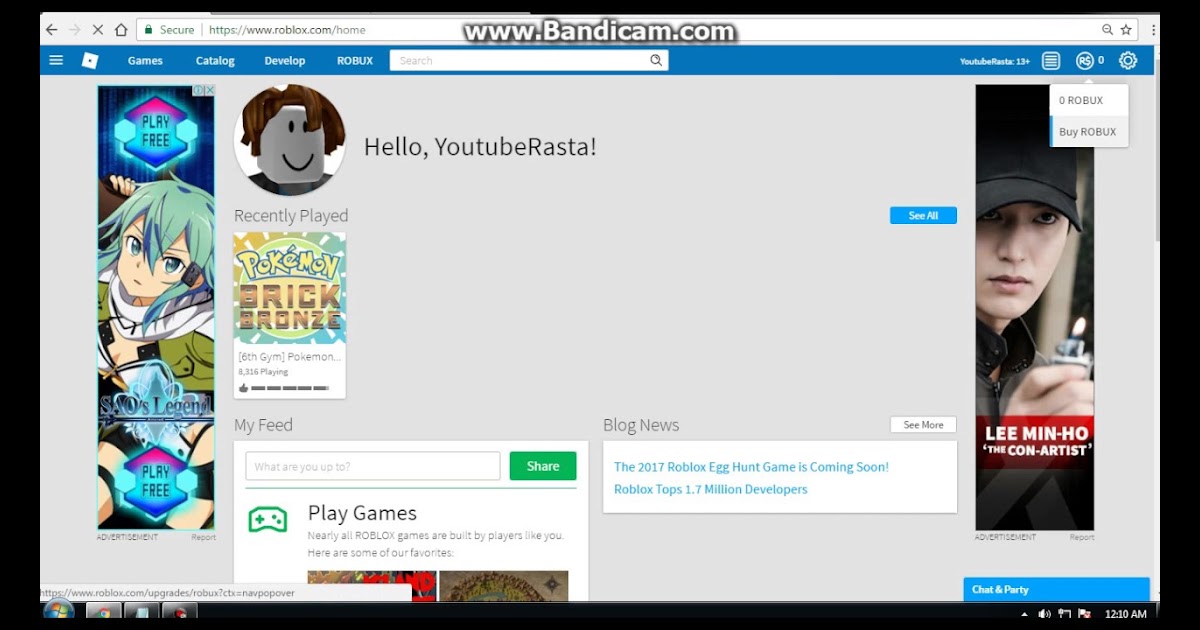The height and width of the screenshot is (630, 1200).
Task: Click the secure padlock icon
Action: click(x=149, y=30)
